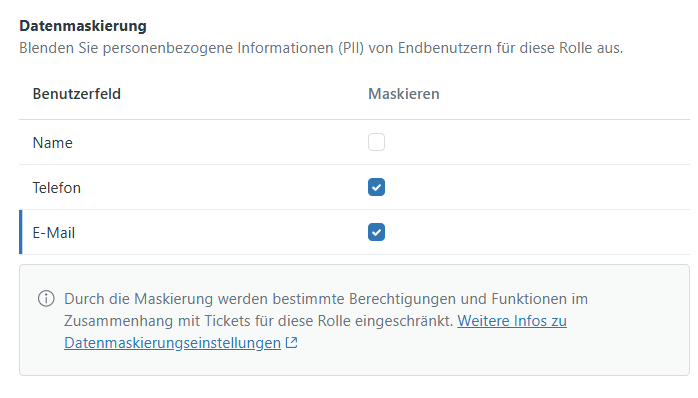Click the Maskieren column header
This screenshot has width=698, height=398.
click(x=403, y=94)
